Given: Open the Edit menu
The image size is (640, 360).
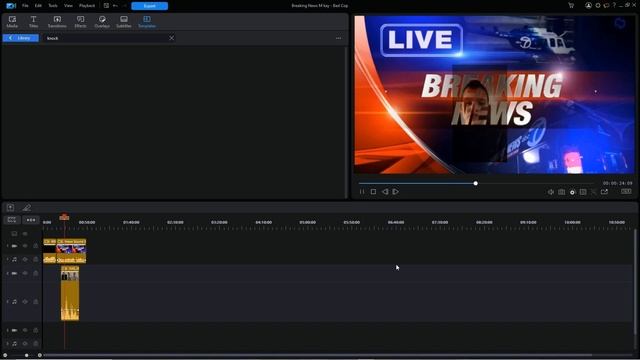Looking at the screenshot, I should pyautogui.click(x=38, y=6).
